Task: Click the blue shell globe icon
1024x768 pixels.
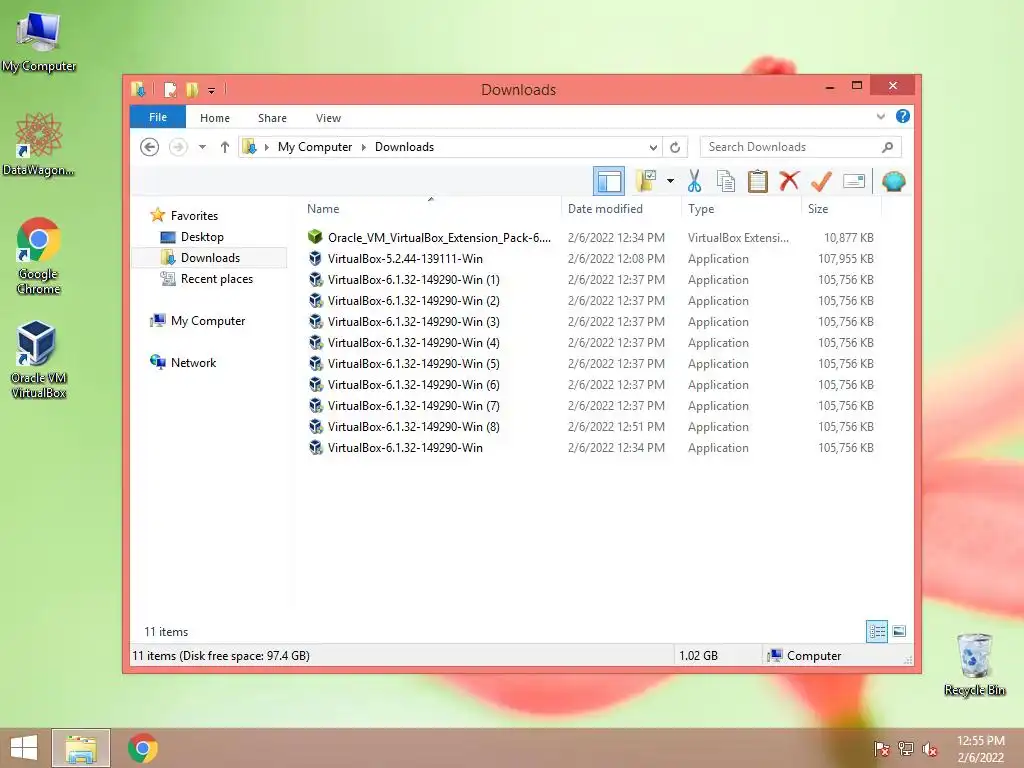Action: tap(893, 181)
